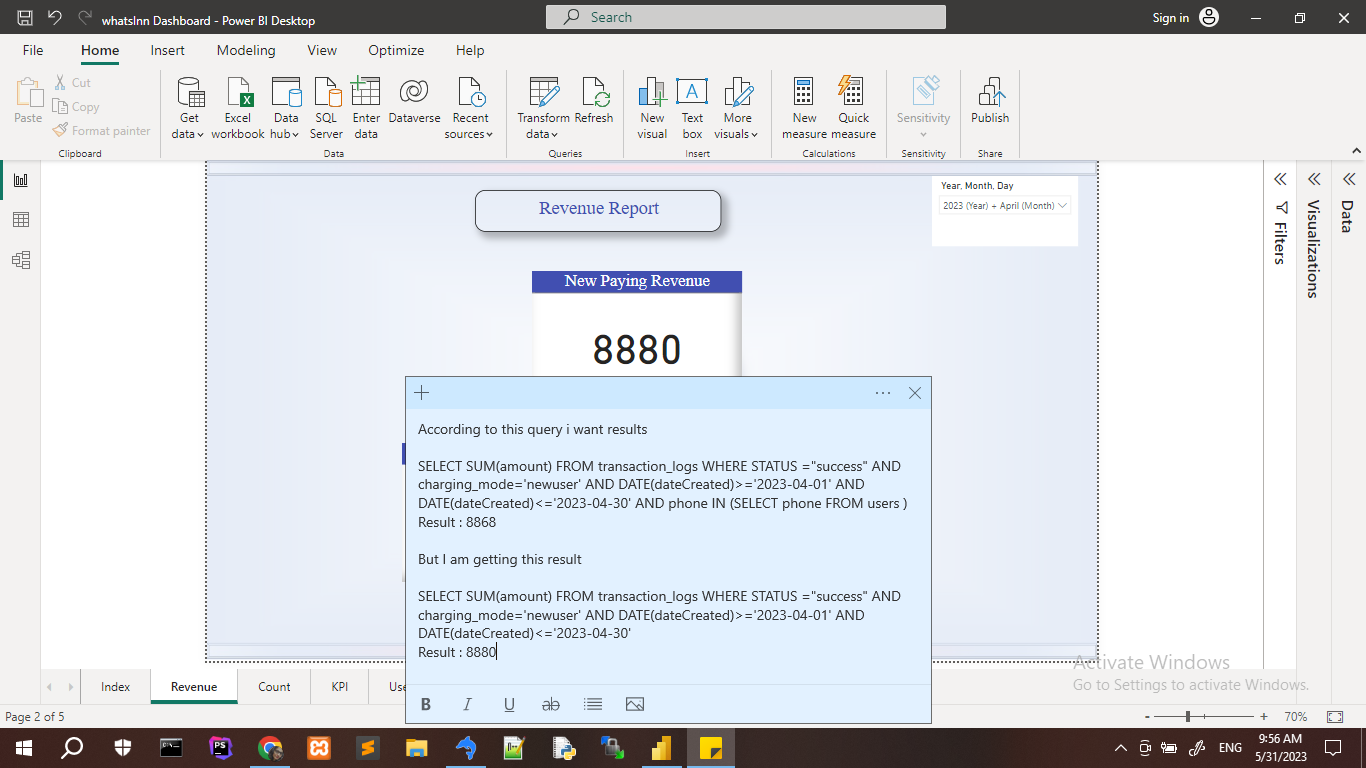The image size is (1366, 768).
Task: Toggle bullet list in the sticky note
Action: pos(593,704)
